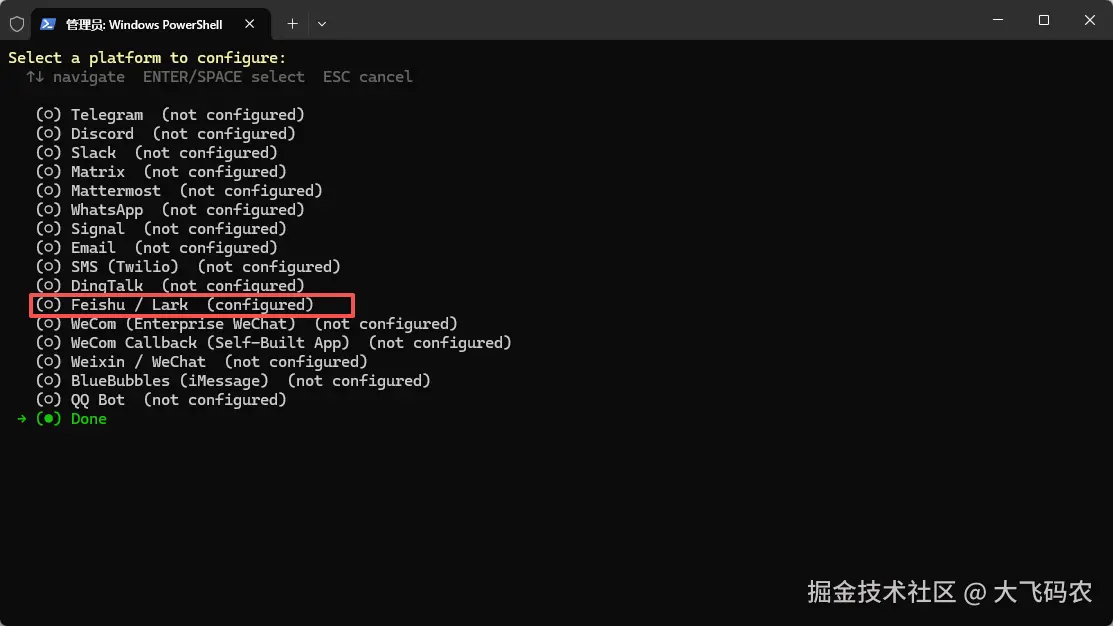Click the PowerShell icon on the tab
The image size is (1113, 626).
click(48, 24)
